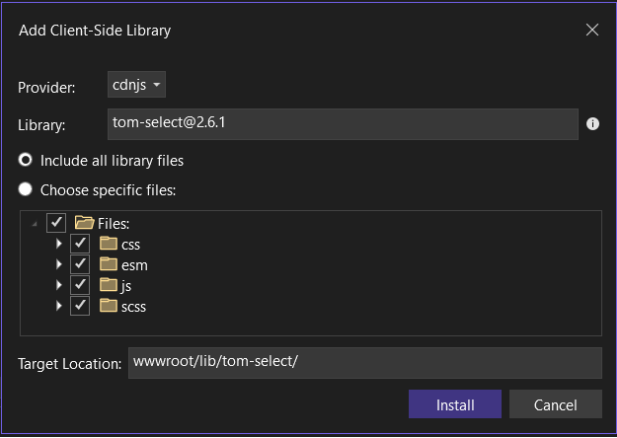Expand the scss folder node
Screen dimensions: 617x438
tap(59, 306)
